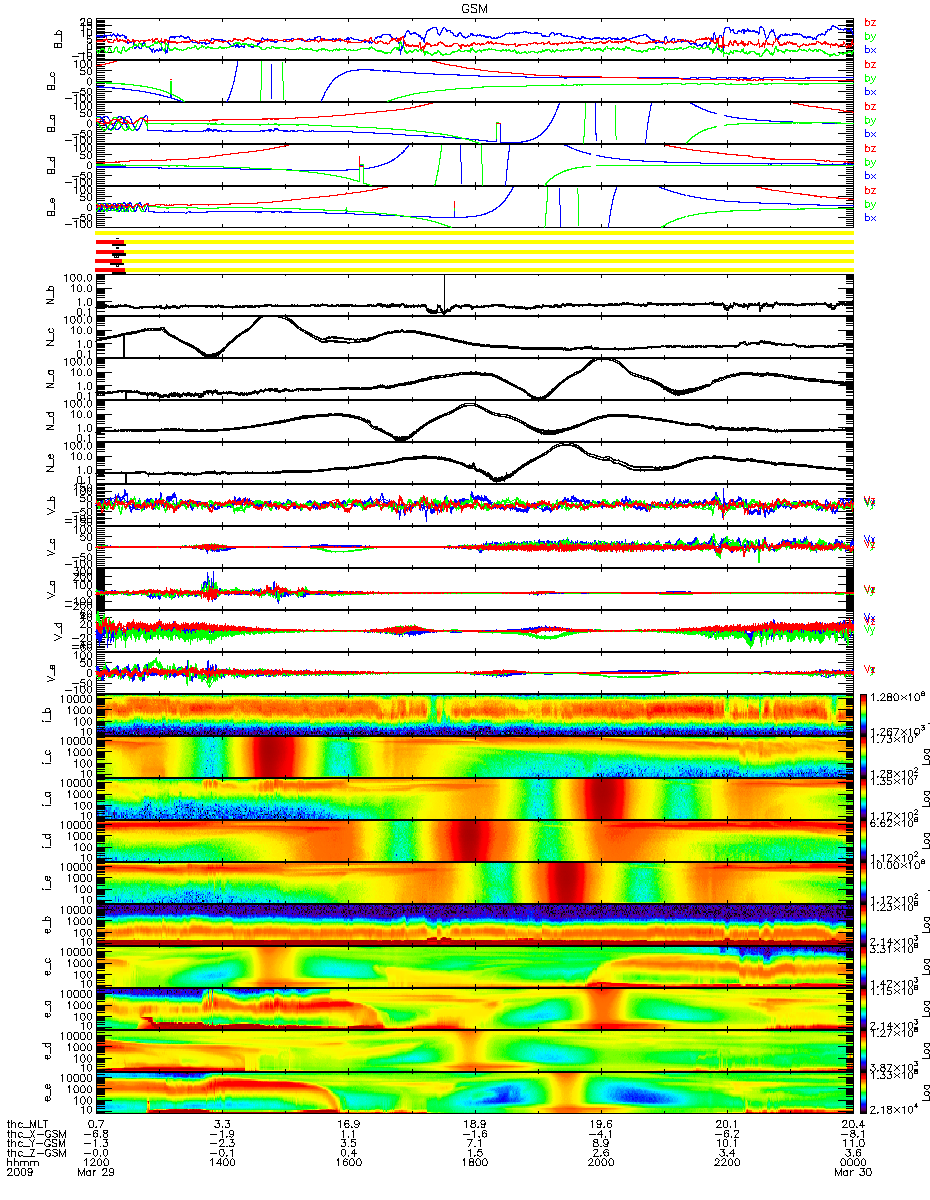Select the thc_Z-GSM row label
930x1200 pixels.
[x=37, y=1154]
